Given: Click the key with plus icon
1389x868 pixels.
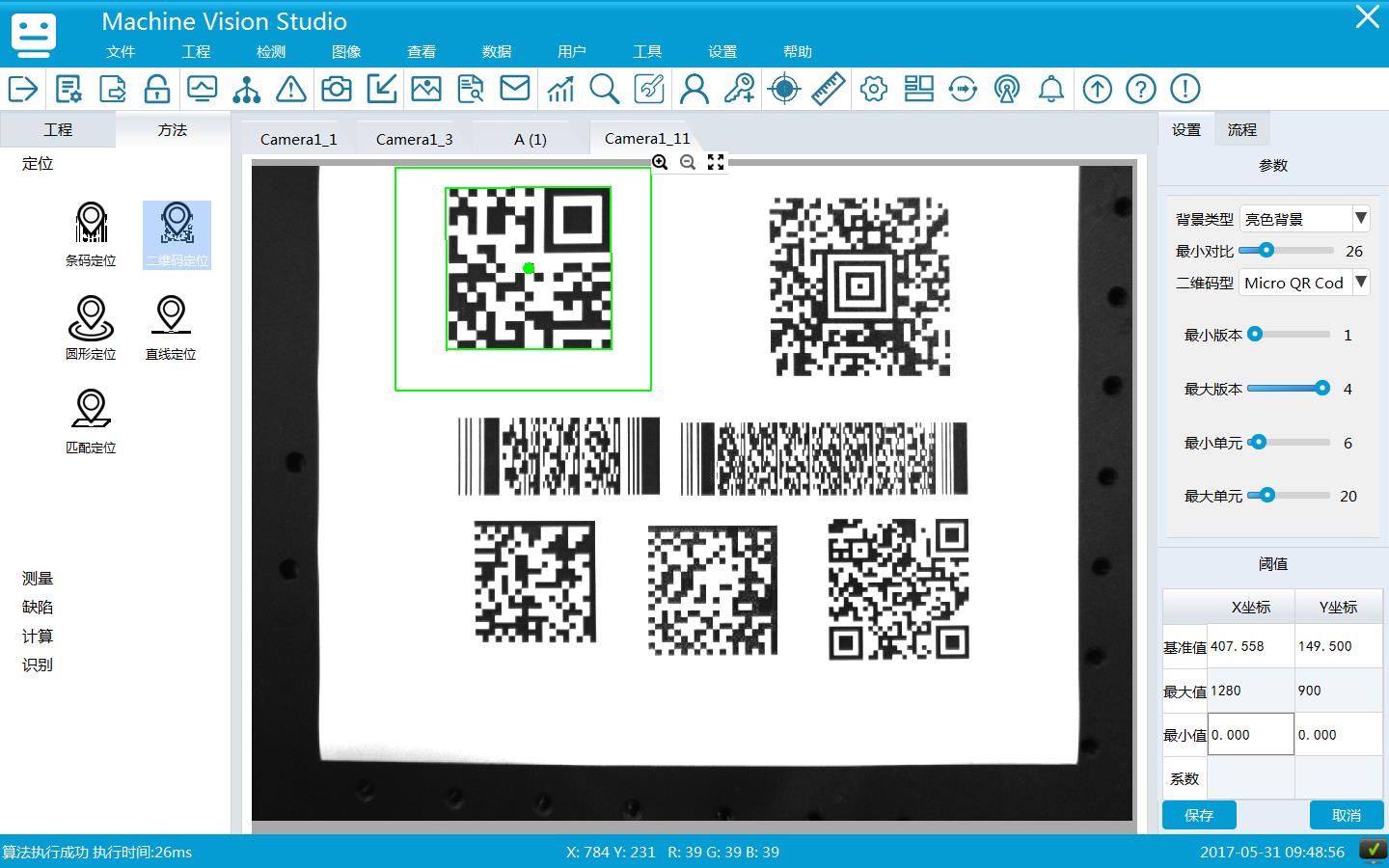Looking at the screenshot, I should (x=740, y=89).
